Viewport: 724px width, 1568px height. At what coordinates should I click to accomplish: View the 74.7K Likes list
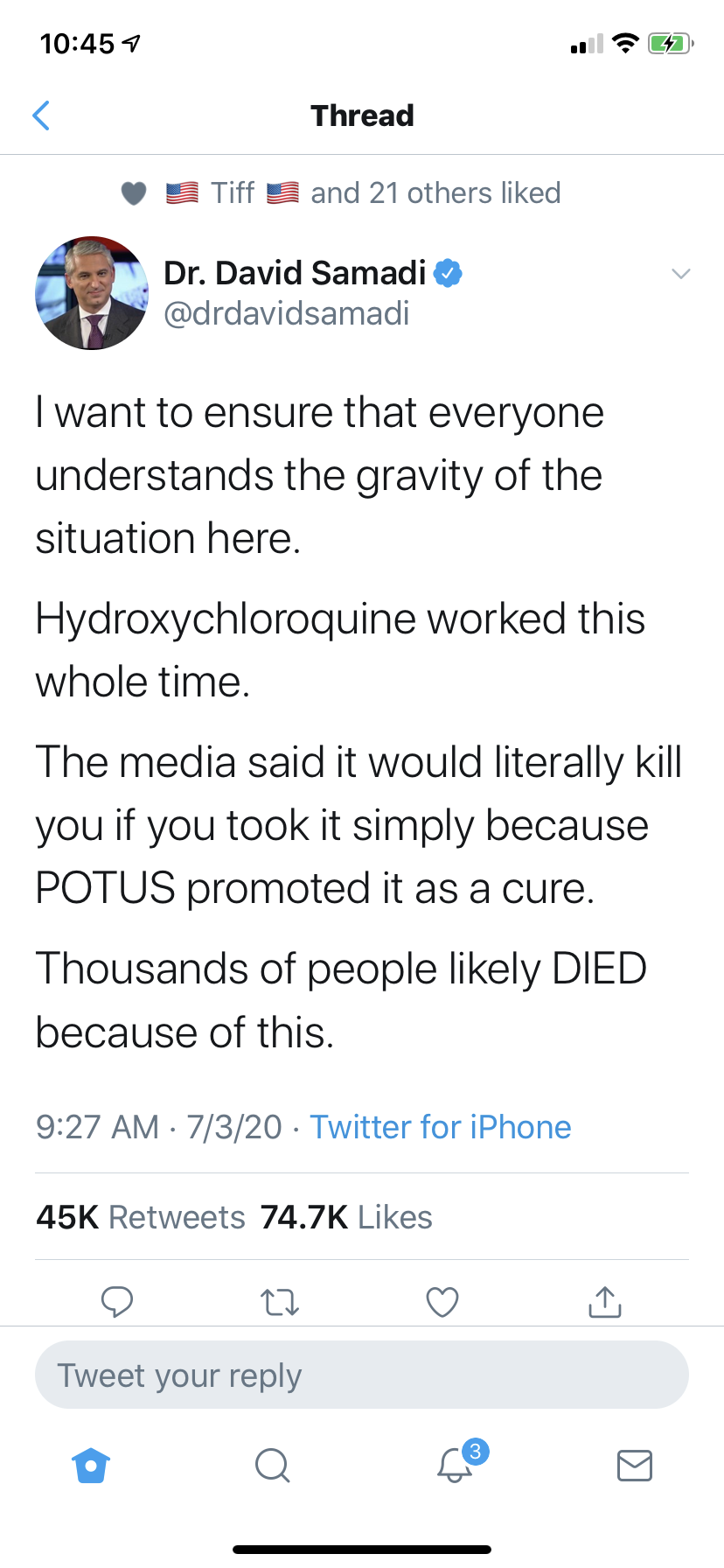tap(346, 1217)
